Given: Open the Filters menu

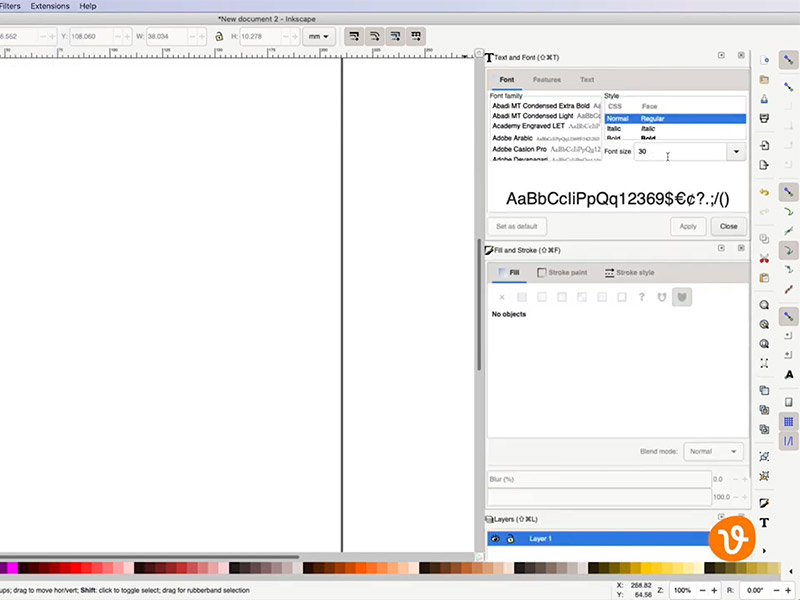Looking at the screenshot, I should 10,6.
